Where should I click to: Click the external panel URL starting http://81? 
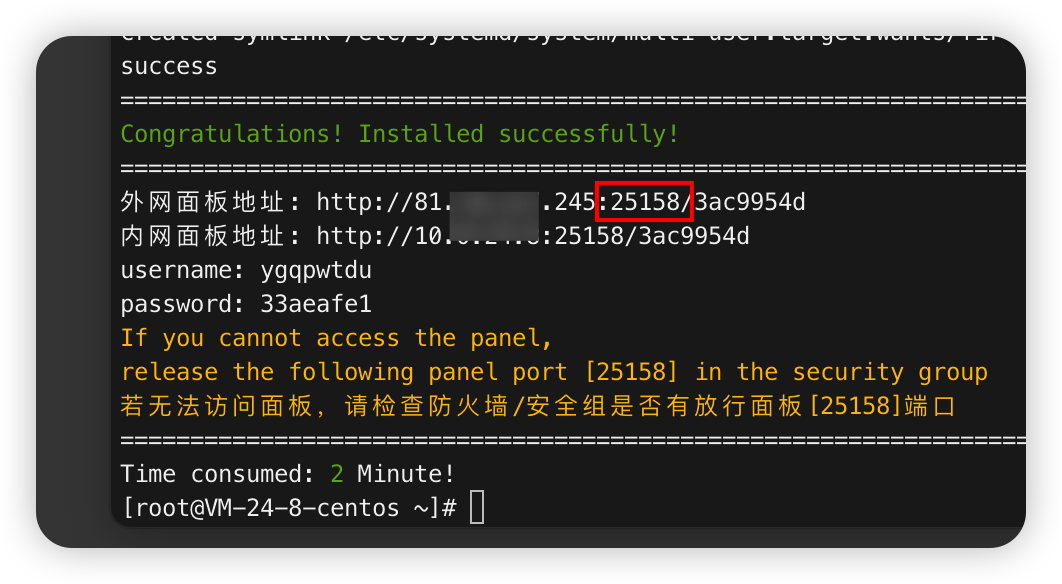click(x=561, y=202)
